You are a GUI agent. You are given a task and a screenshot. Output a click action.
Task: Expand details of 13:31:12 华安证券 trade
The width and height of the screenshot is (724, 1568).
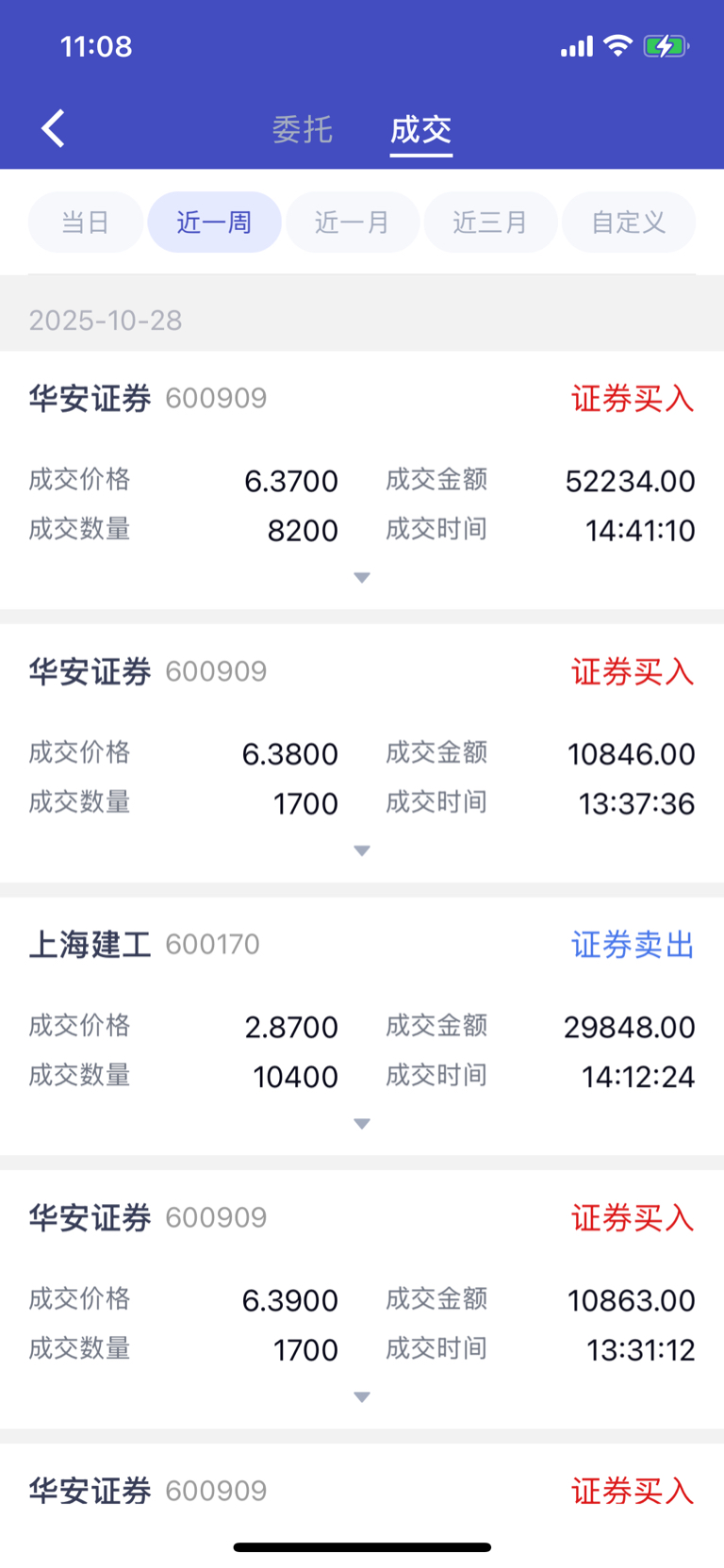[362, 1396]
